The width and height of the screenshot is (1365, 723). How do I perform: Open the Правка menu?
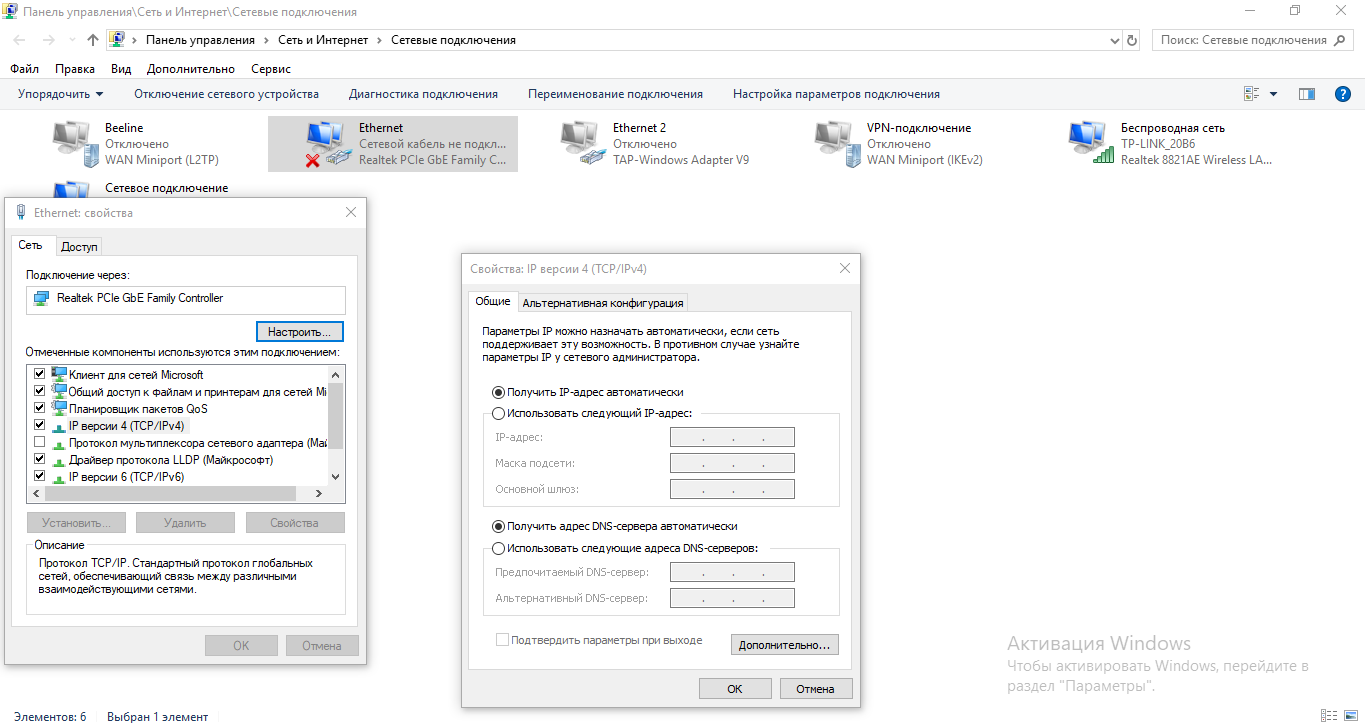click(75, 69)
